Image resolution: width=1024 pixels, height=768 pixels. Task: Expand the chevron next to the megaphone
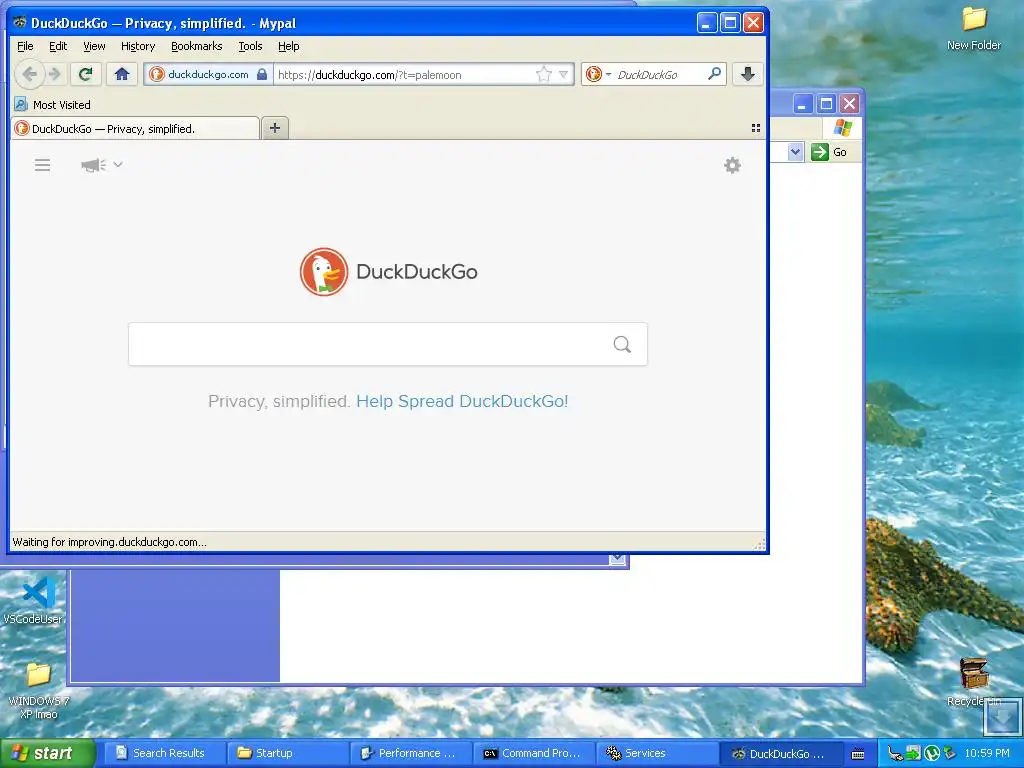pyautogui.click(x=118, y=165)
